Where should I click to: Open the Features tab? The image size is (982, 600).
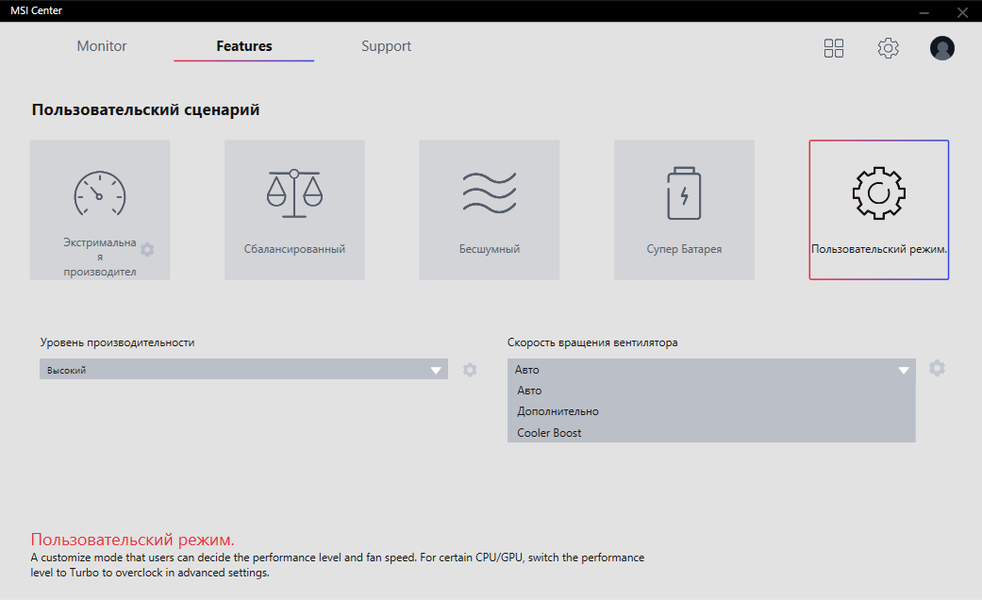point(244,46)
